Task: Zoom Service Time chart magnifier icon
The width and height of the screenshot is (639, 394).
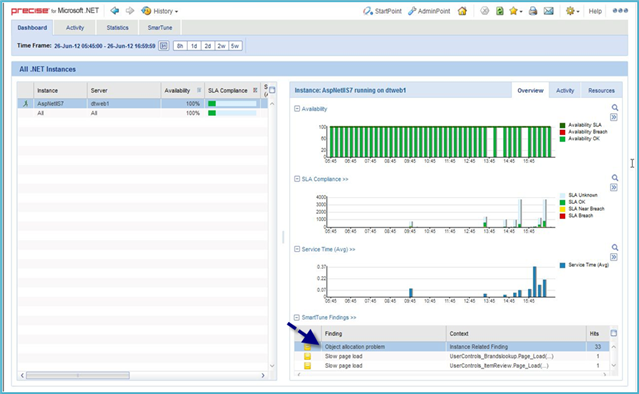Action: pos(615,247)
